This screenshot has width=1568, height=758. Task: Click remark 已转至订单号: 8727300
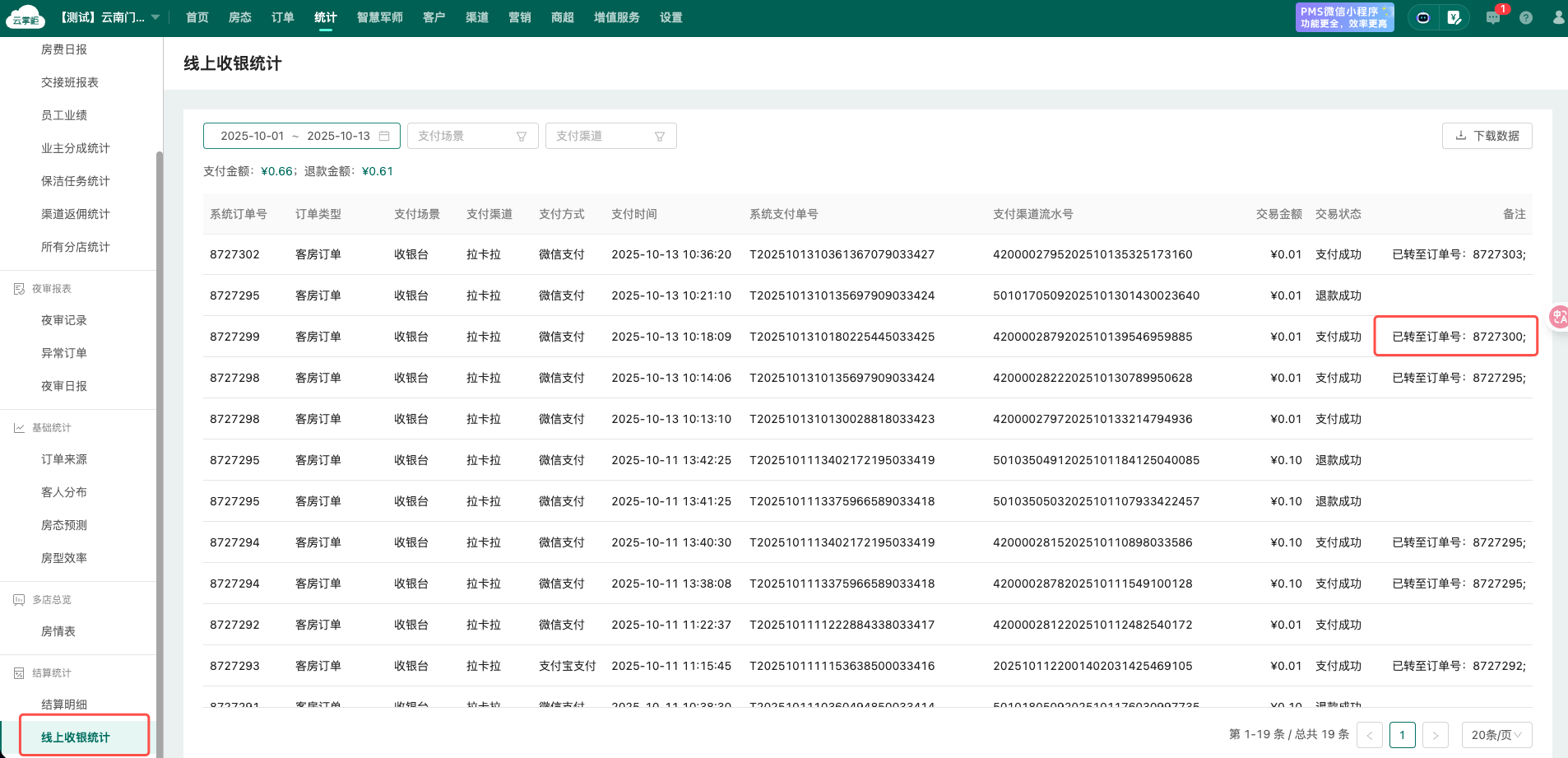(x=1459, y=337)
